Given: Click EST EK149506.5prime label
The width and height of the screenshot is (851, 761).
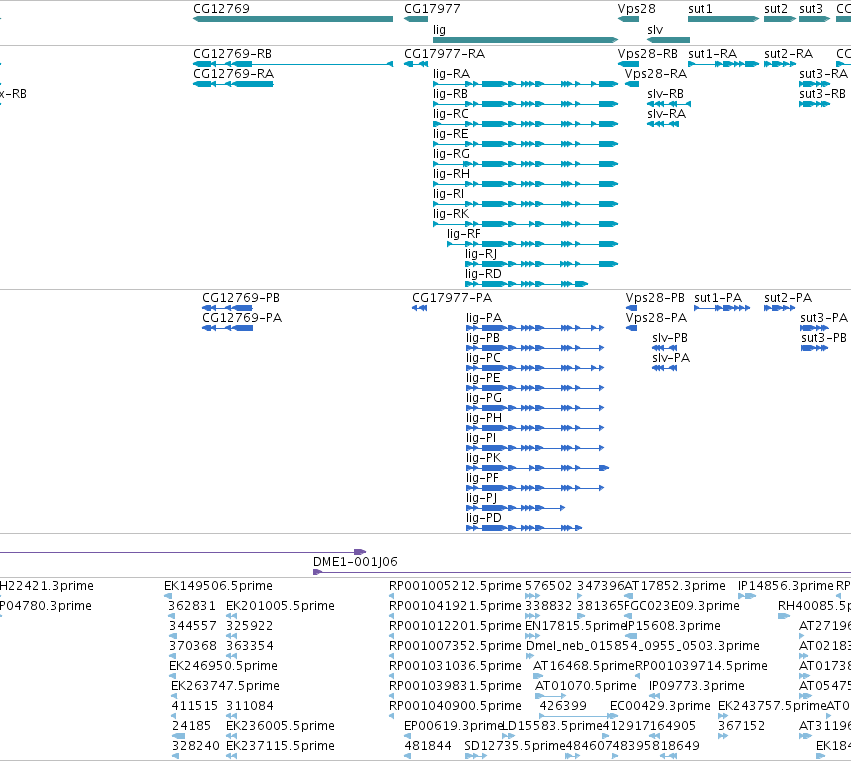Looking at the screenshot, I should [218, 586].
